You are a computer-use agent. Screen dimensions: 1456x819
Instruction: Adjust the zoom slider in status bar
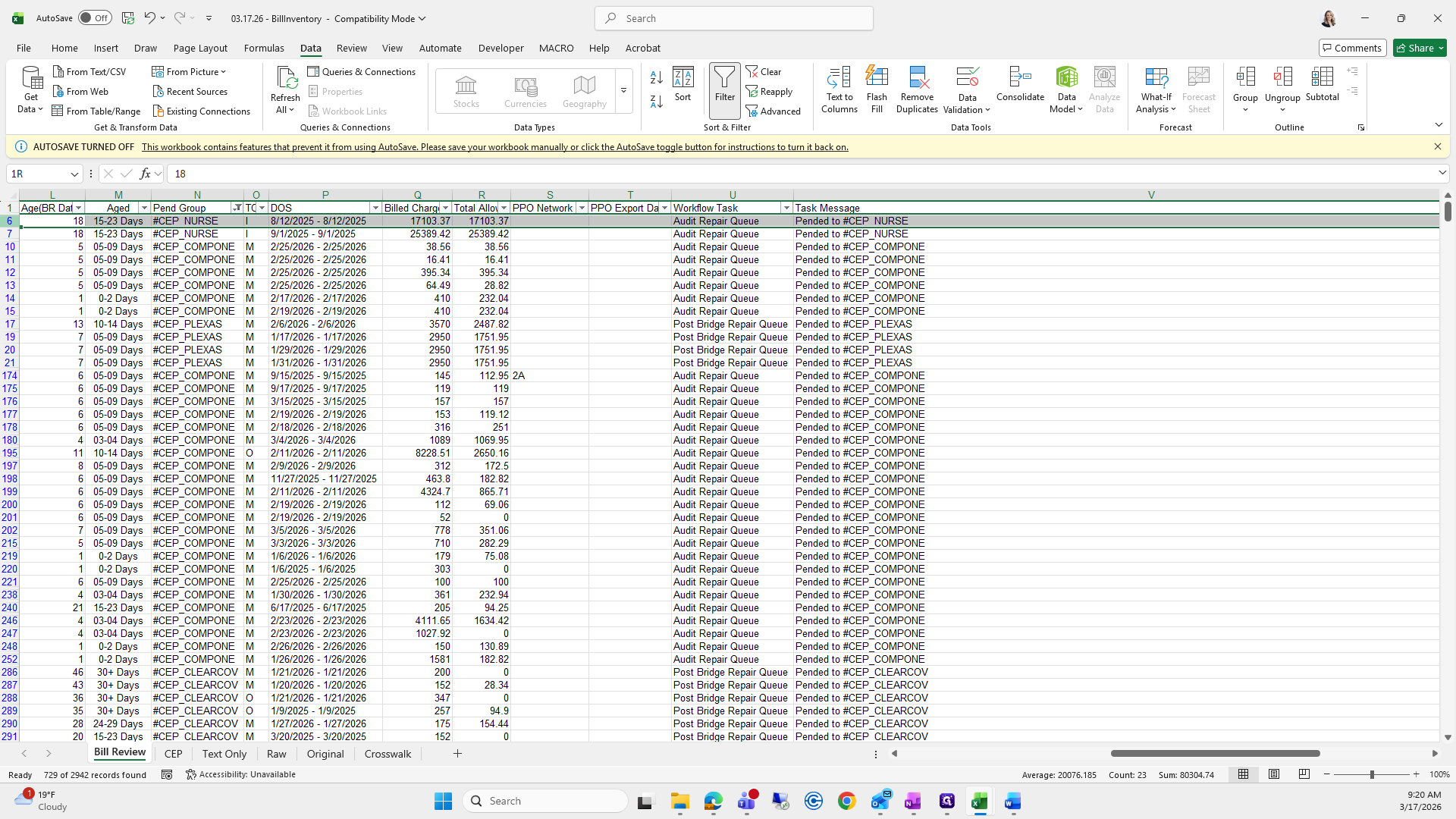tap(1371, 774)
